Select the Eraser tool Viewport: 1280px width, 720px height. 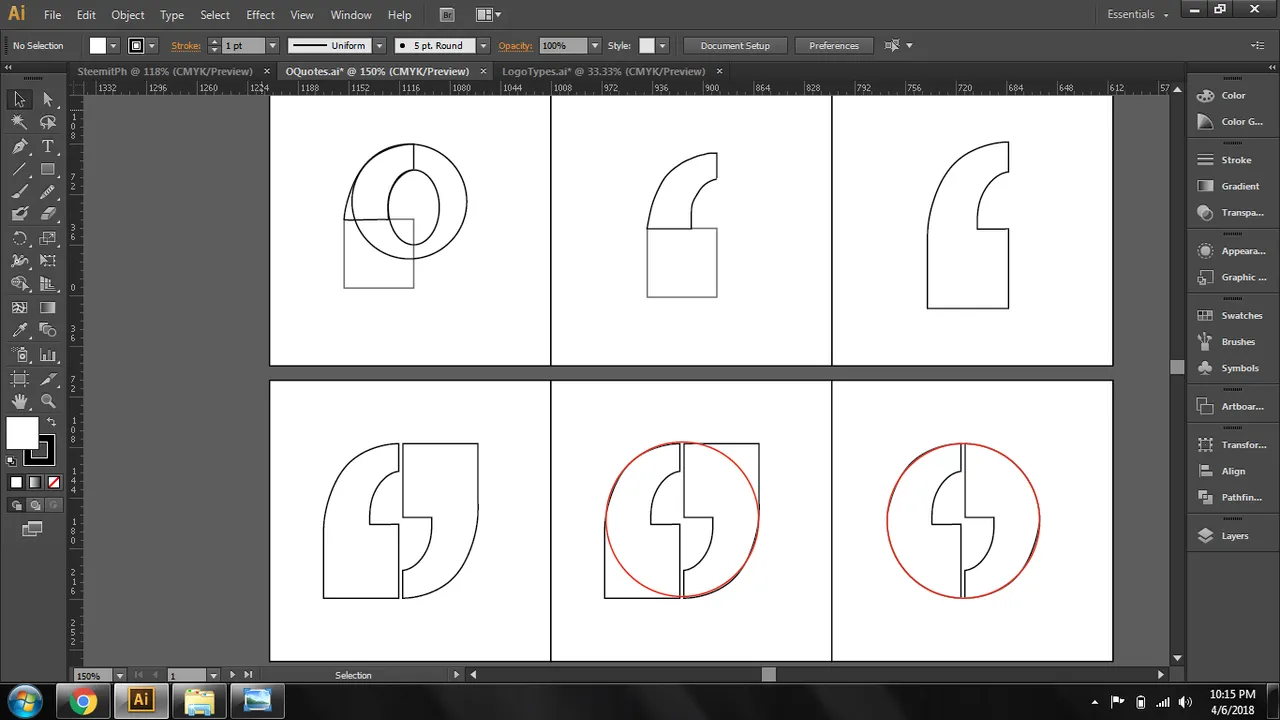point(47,214)
